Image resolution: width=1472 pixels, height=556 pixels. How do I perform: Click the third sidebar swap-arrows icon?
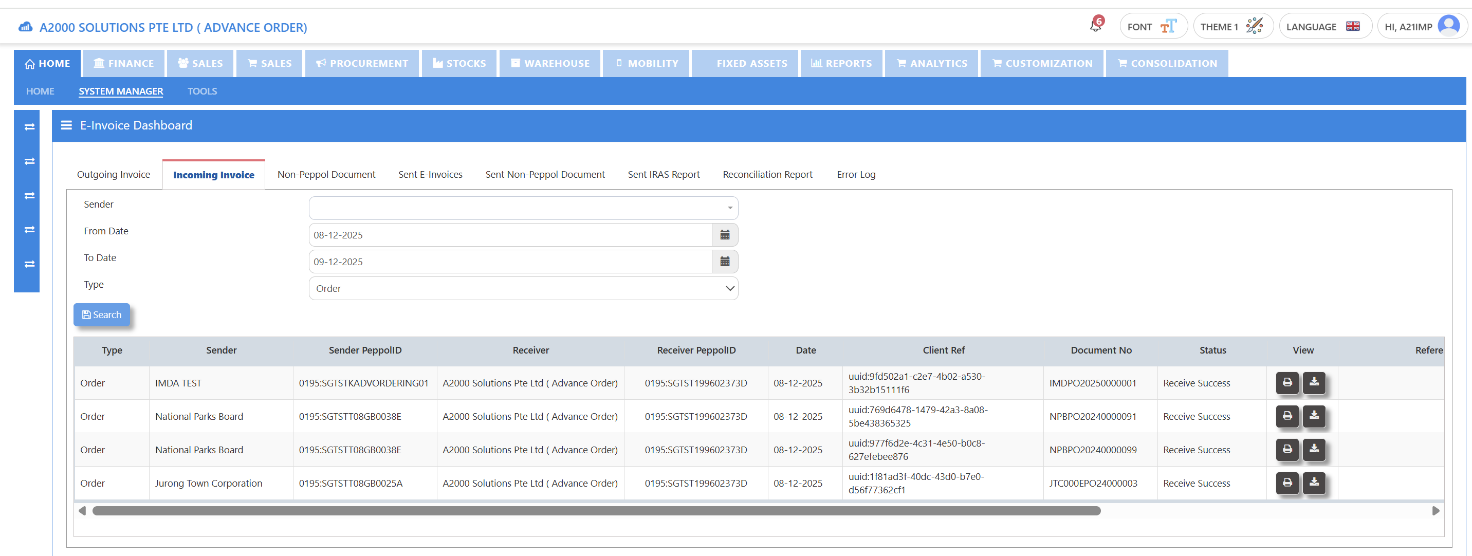(x=29, y=195)
